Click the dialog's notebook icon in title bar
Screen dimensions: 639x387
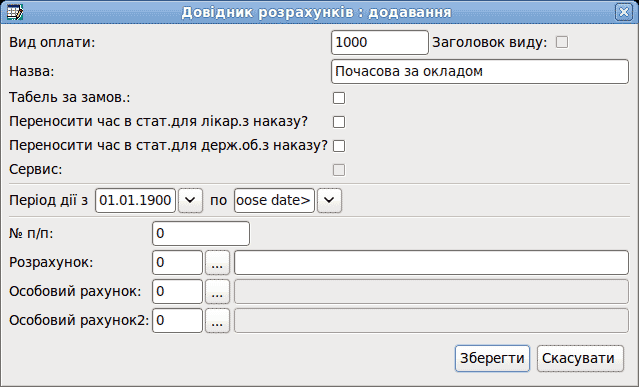click(x=15, y=12)
